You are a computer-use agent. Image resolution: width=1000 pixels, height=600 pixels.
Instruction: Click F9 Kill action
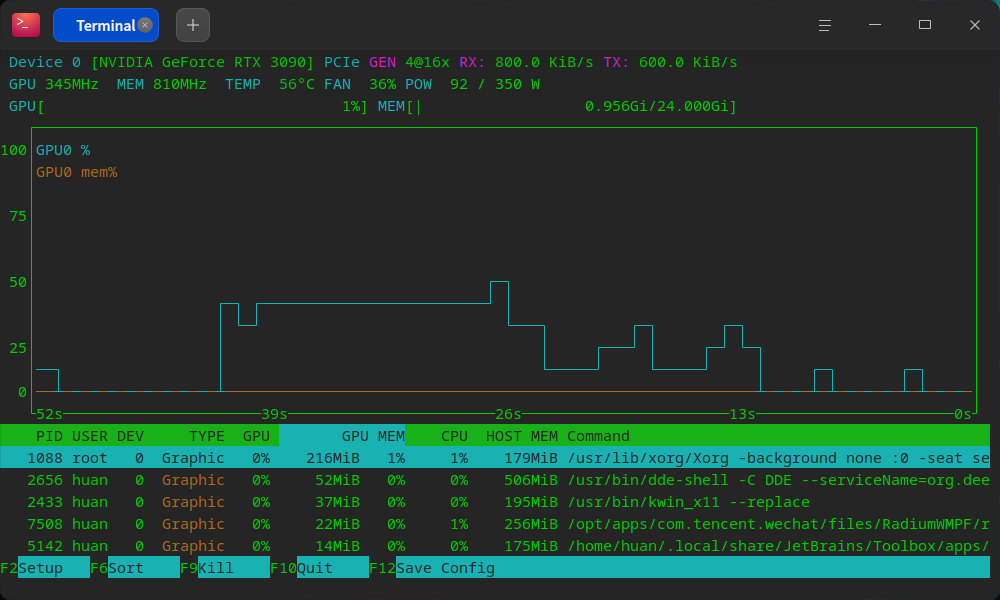224,567
